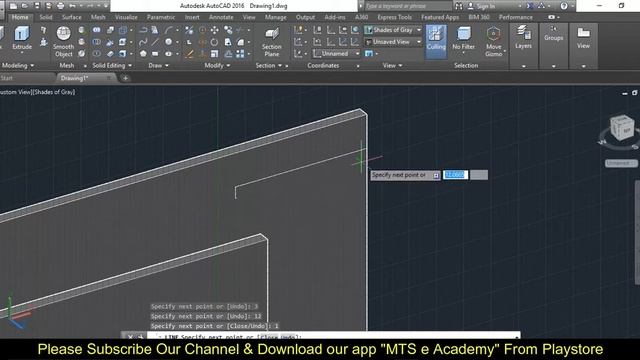
Task: Open the Manage ribbon tab
Action: point(276,17)
